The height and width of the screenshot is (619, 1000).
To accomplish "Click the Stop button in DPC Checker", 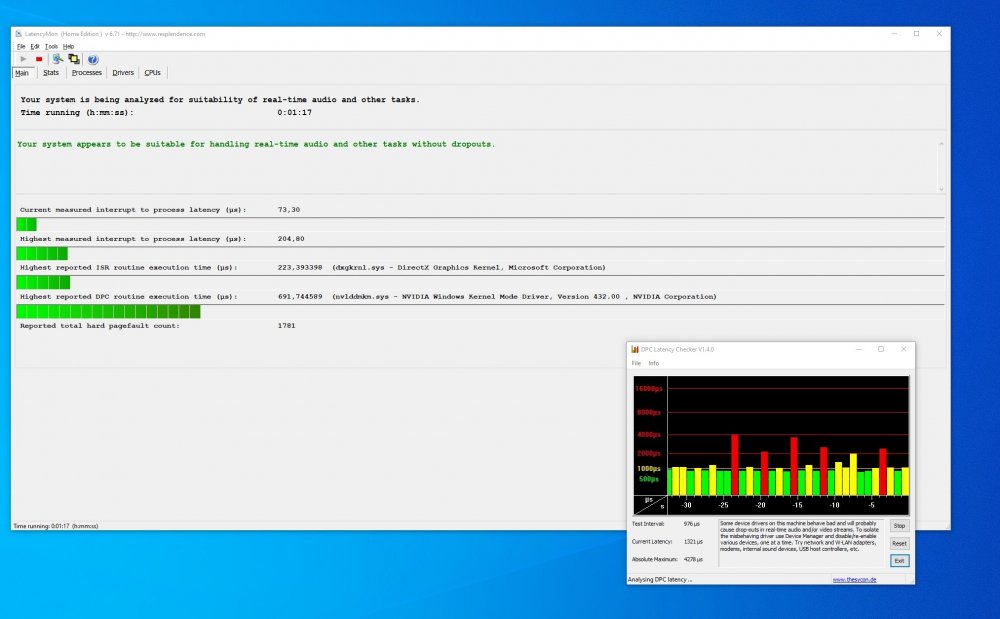I will click(899, 526).
